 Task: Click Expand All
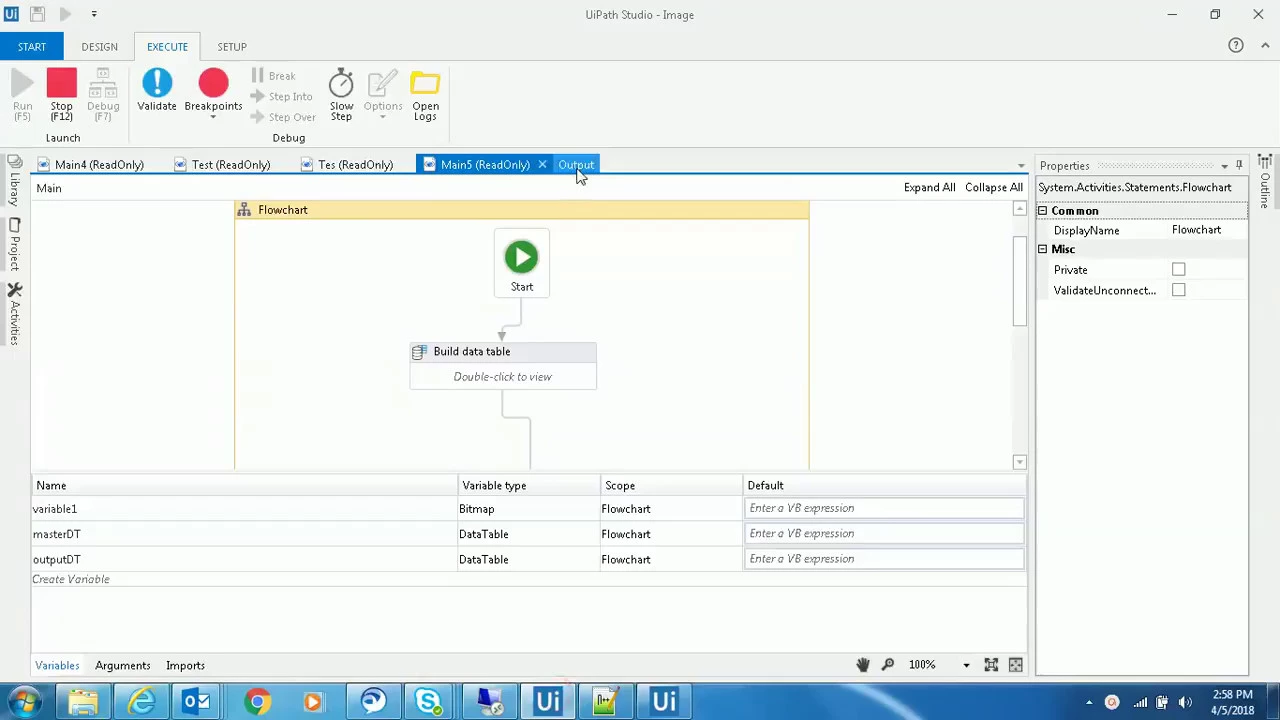point(929,188)
